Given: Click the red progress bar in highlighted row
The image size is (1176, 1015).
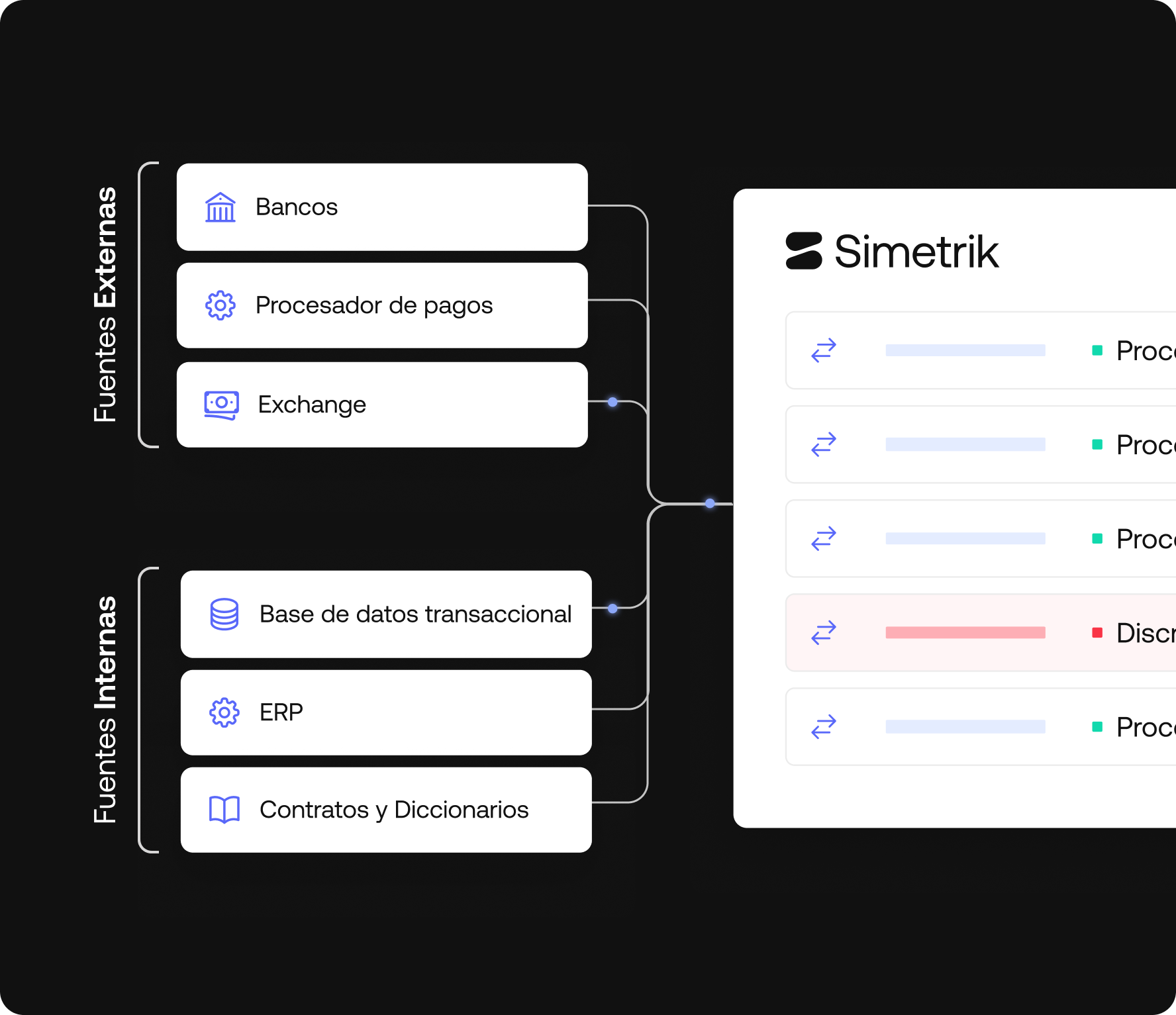Looking at the screenshot, I should pyautogui.click(x=965, y=633).
